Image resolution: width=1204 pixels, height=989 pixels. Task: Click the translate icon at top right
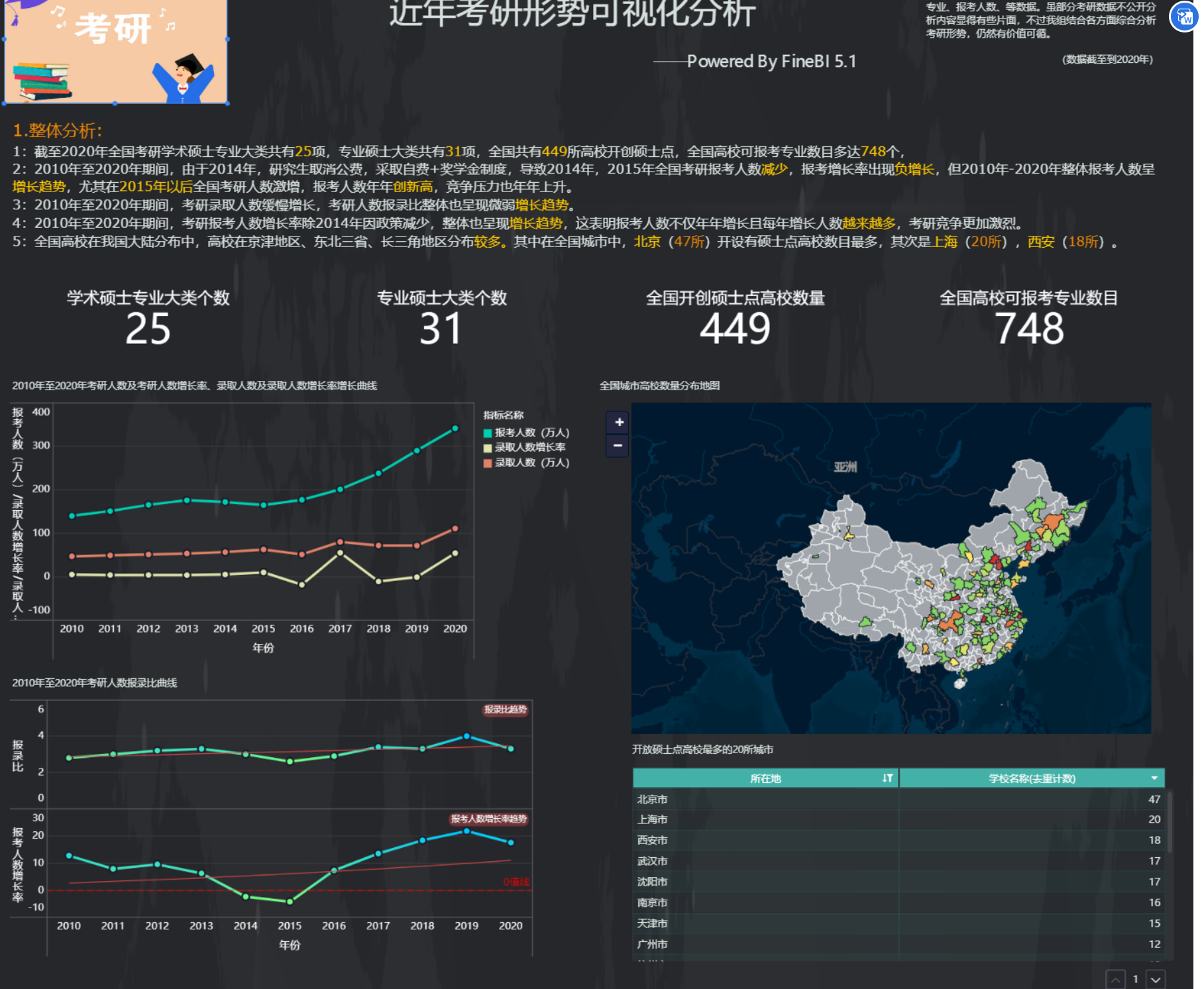1184,17
